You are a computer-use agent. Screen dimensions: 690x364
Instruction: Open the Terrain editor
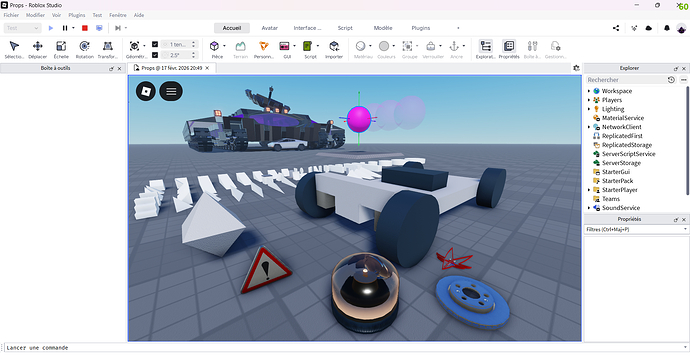tap(240, 49)
